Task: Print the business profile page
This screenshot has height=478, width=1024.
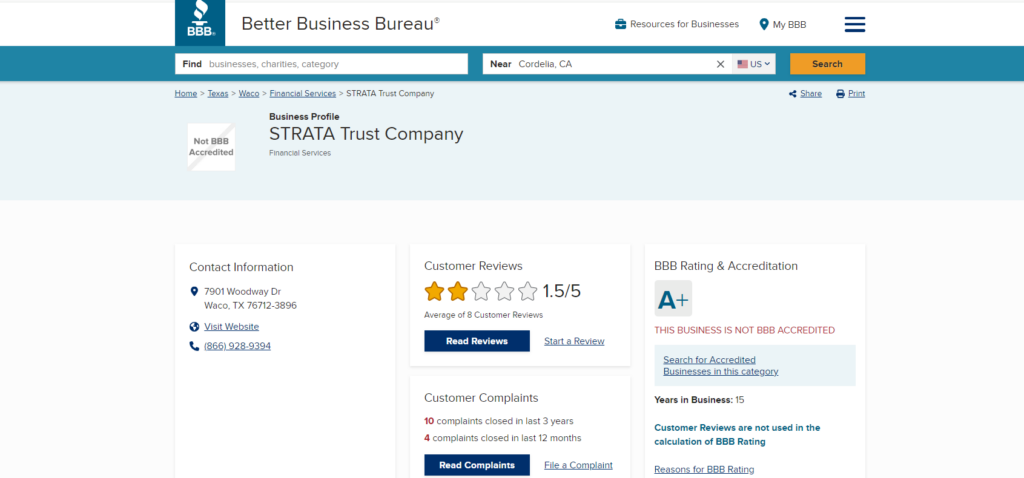Action: coord(850,94)
